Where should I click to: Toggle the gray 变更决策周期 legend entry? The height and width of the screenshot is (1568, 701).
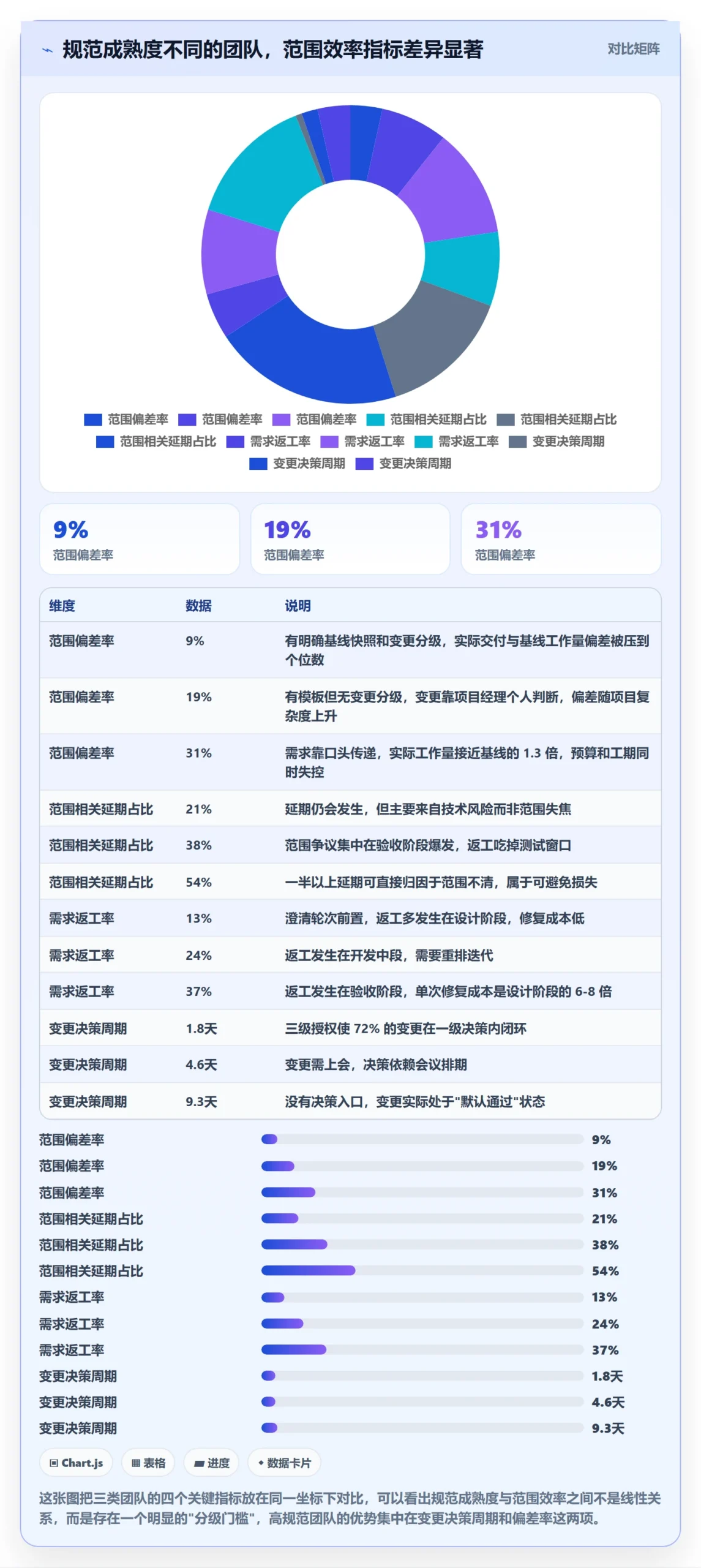coord(557,442)
